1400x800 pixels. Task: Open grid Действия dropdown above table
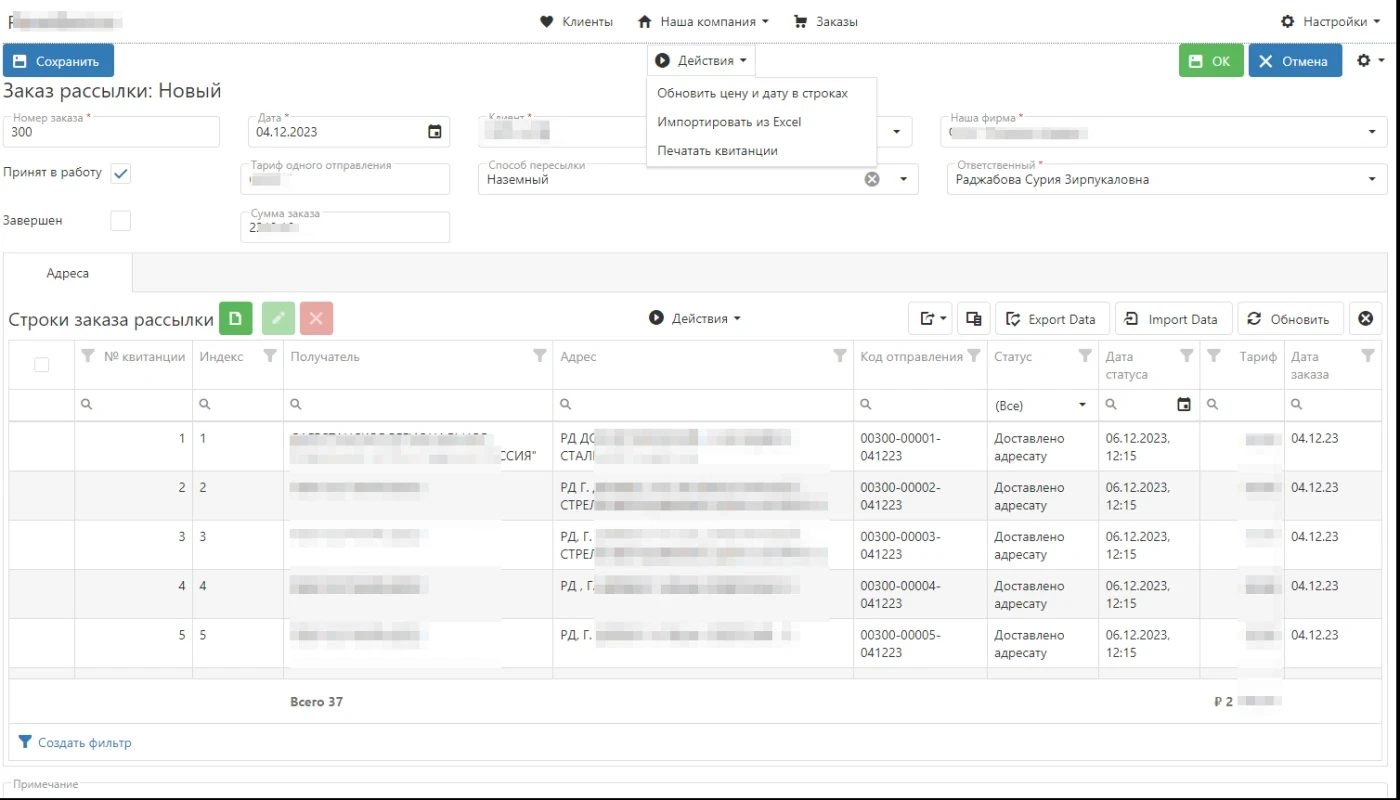pyautogui.click(x=695, y=318)
